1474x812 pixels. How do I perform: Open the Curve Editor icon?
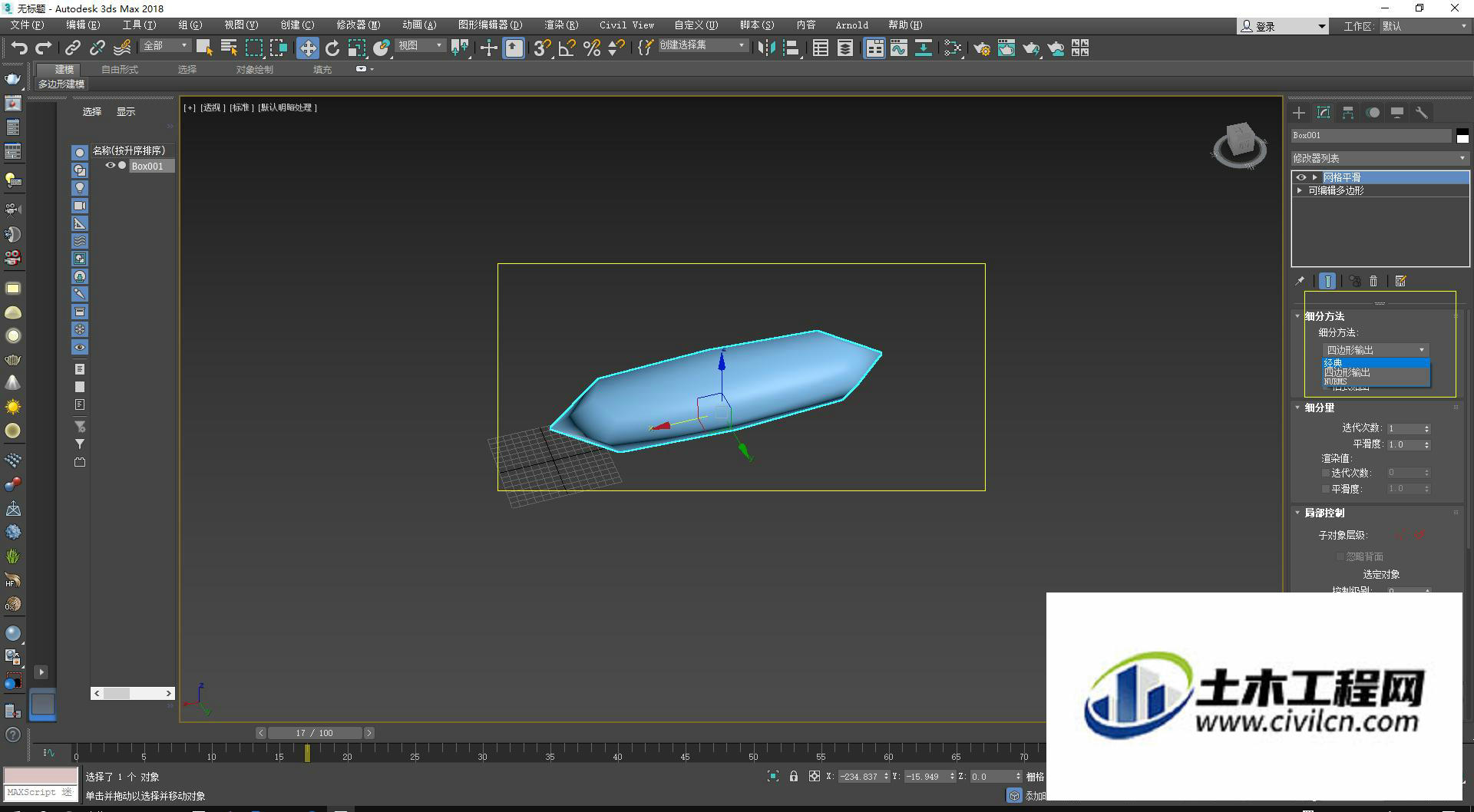click(899, 48)
